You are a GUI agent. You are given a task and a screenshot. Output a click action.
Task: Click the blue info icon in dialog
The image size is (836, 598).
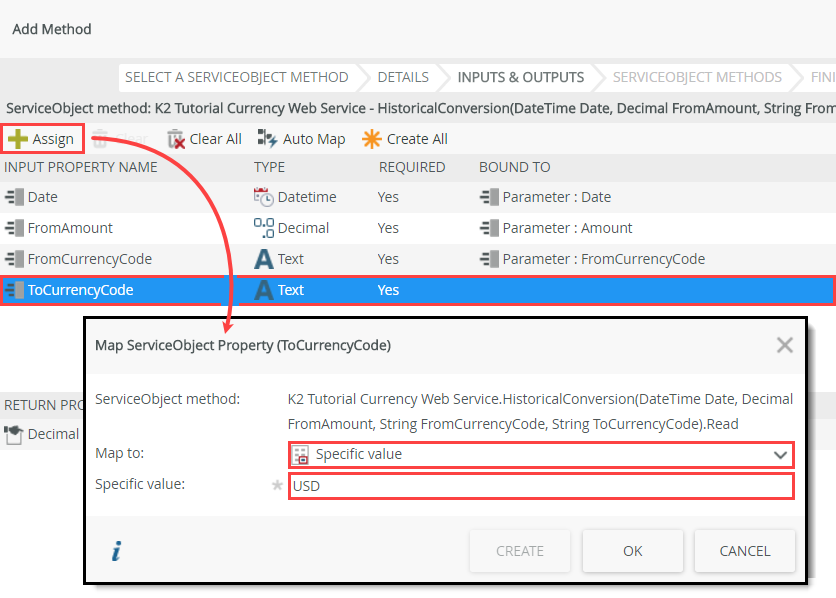coord(116,551)
